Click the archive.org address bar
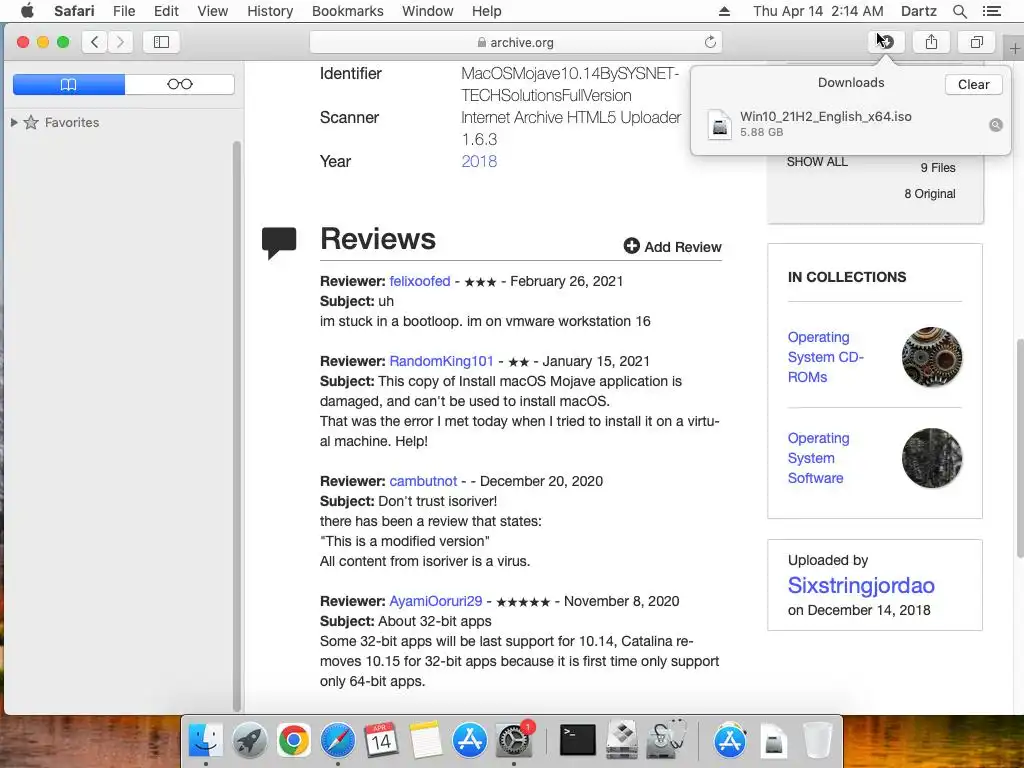This screenshot has width=1024, height=768. [515, 42]
